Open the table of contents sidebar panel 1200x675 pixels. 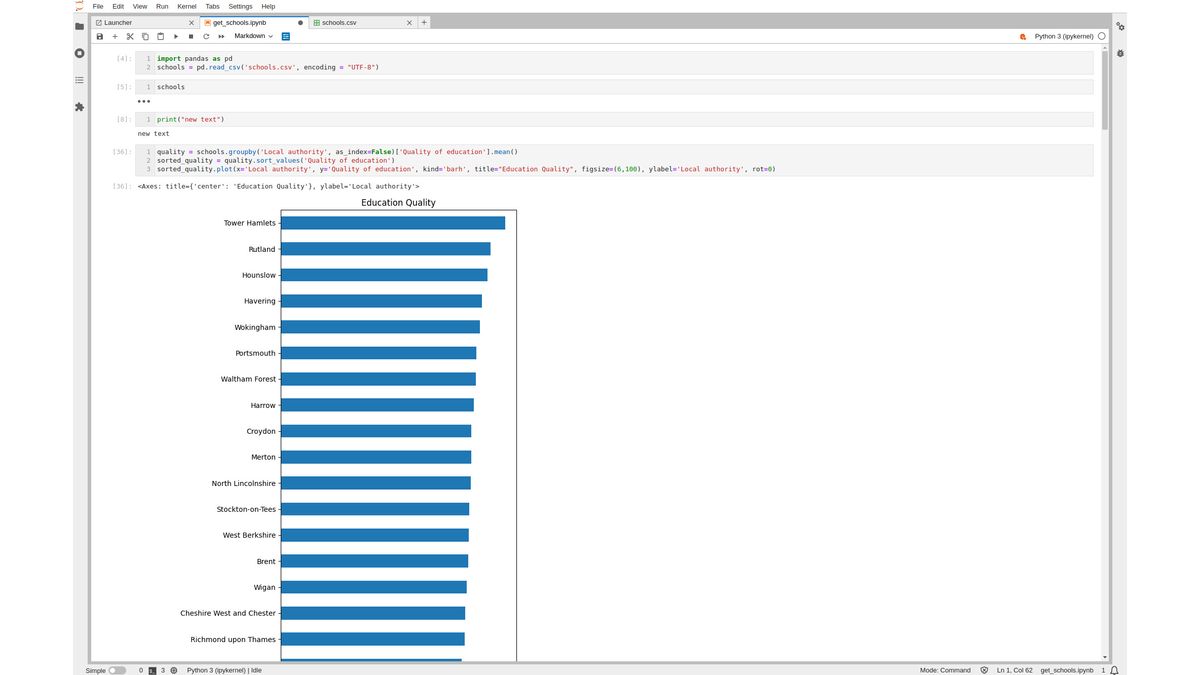(79, 80)
